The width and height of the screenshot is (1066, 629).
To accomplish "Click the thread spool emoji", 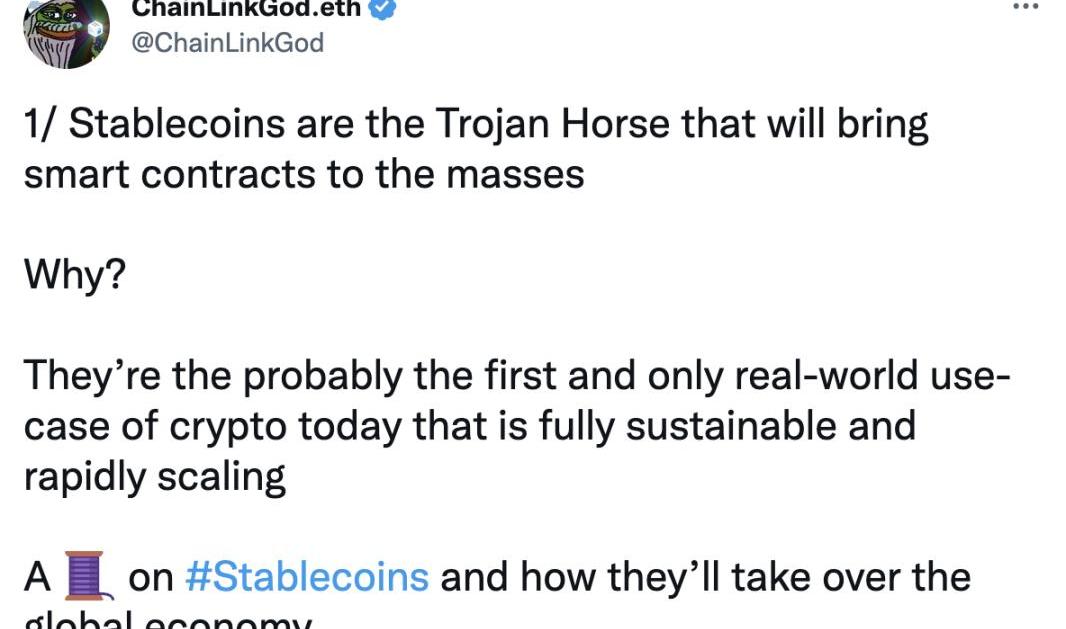I will click(85, 578).
